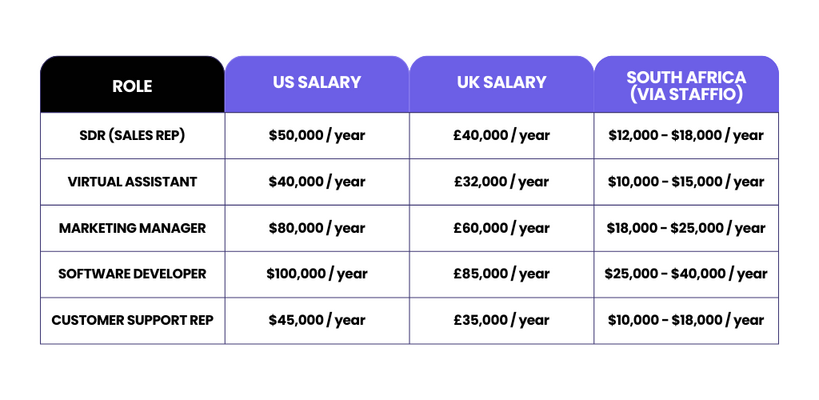Click the $12,000 - $18,000 / year cell

click(686, 135)
